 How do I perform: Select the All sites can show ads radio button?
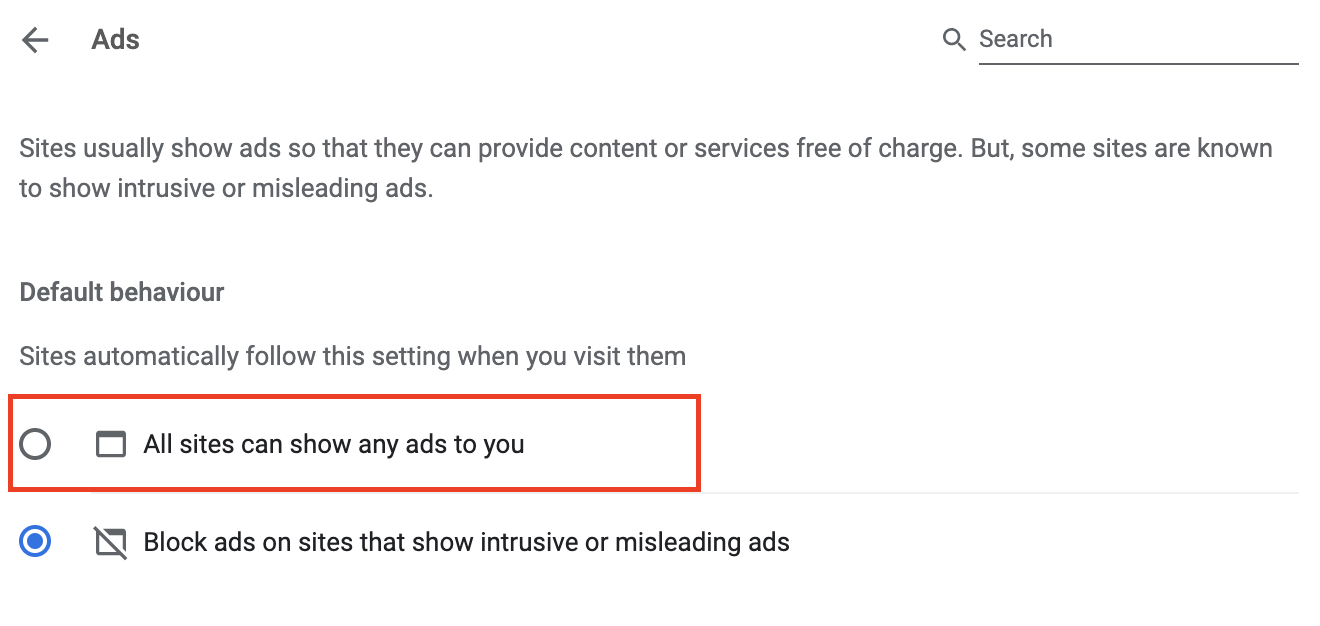point(35,444)
